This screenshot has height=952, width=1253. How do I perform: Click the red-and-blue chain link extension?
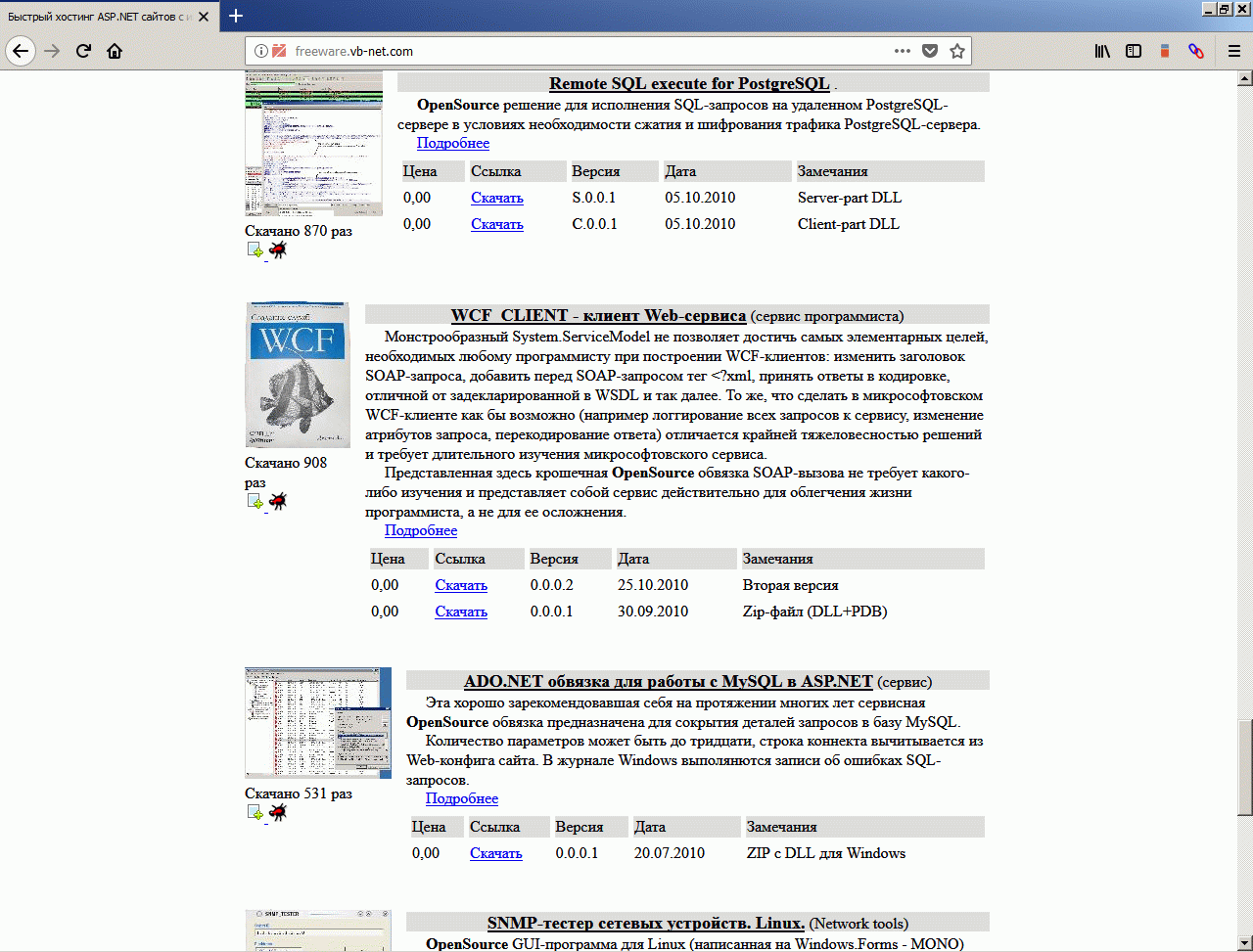coord(1196,51)
